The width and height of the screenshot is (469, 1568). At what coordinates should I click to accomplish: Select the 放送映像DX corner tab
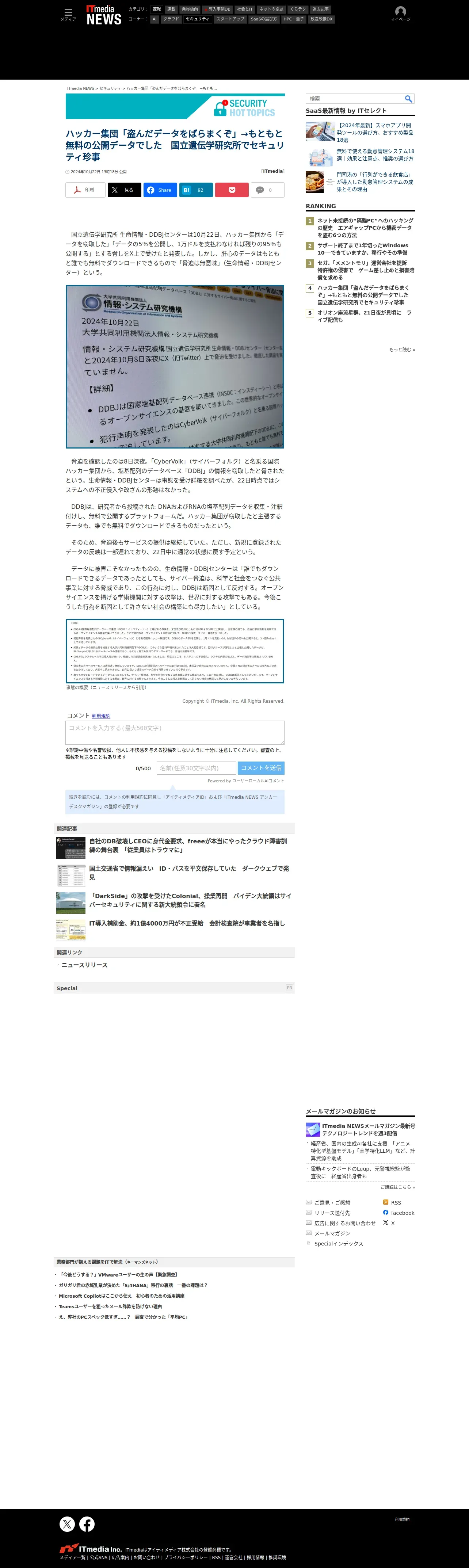pyautogui.click(x=321, y=19)
